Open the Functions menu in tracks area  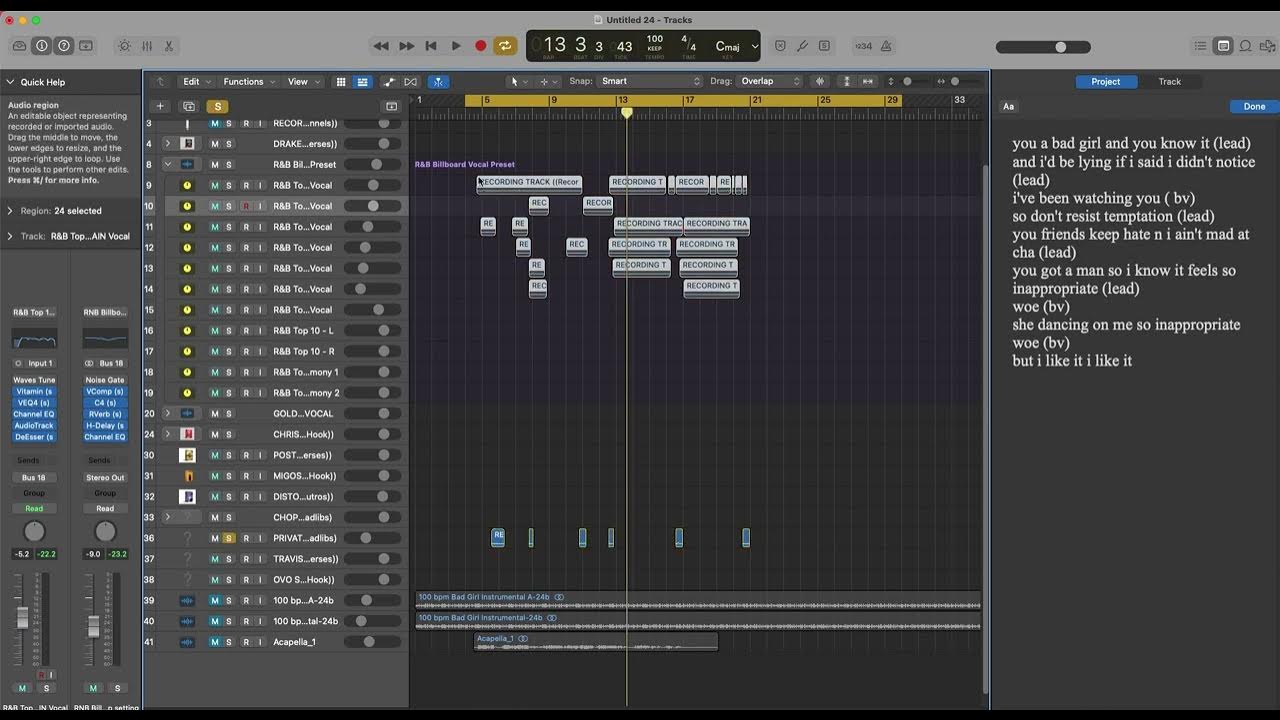(248, 82)
